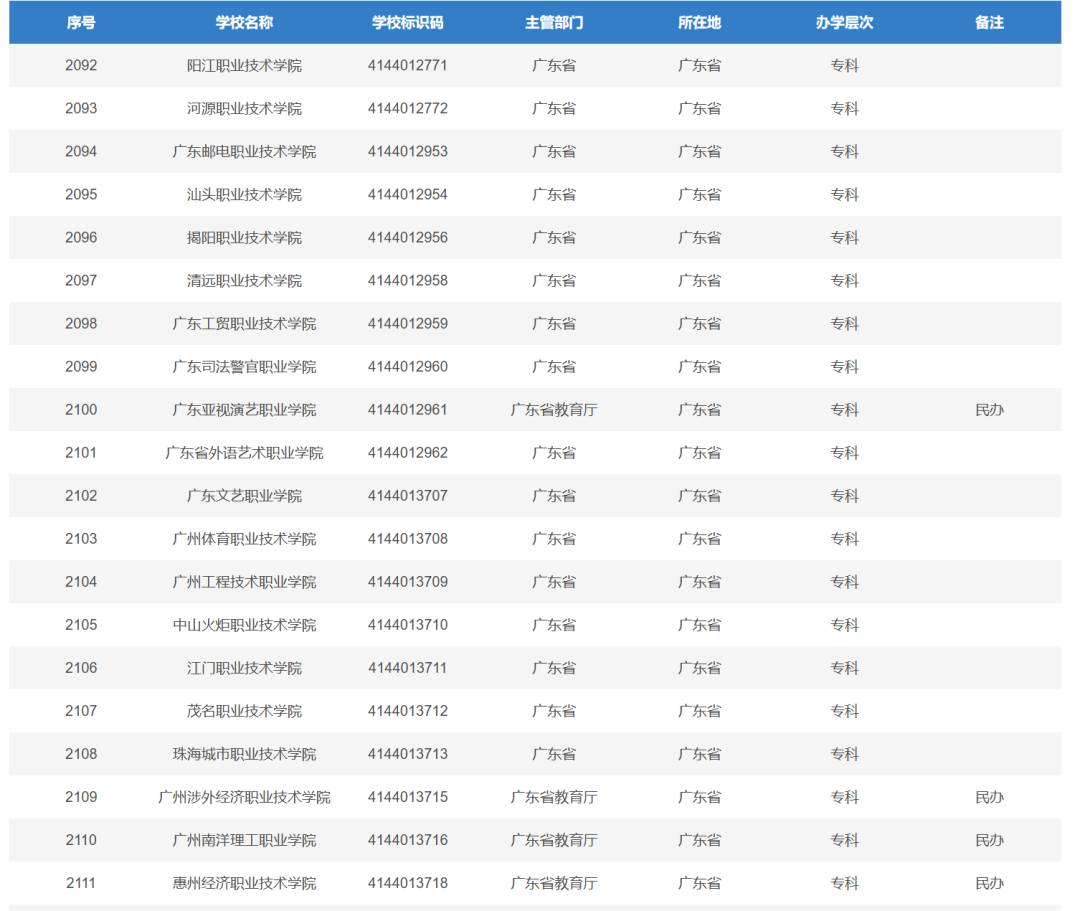Screen dimensions: 1080x911
Task: Click school code 4144013709
Action: (x=407, y=582)
